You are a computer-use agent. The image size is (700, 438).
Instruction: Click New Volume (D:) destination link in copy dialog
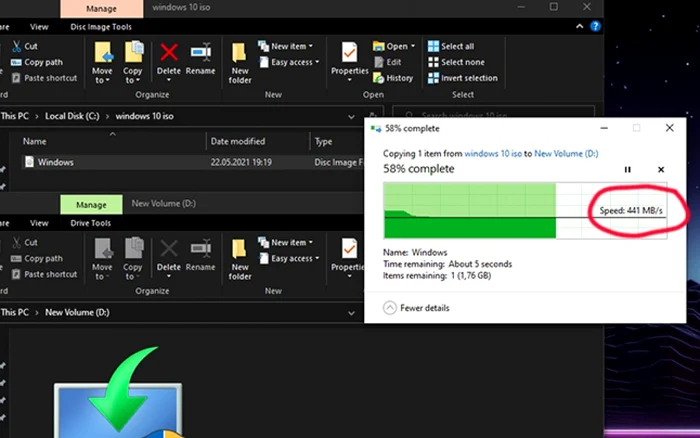click(566, 154)
